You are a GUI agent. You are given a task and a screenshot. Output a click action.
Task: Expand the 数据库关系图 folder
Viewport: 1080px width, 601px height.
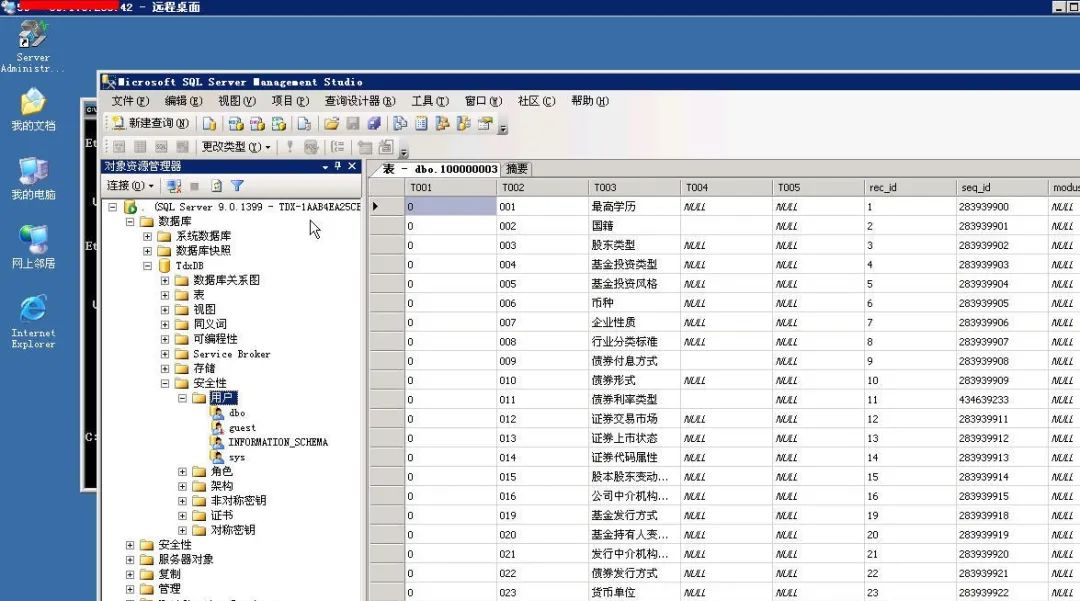(165, 280)
